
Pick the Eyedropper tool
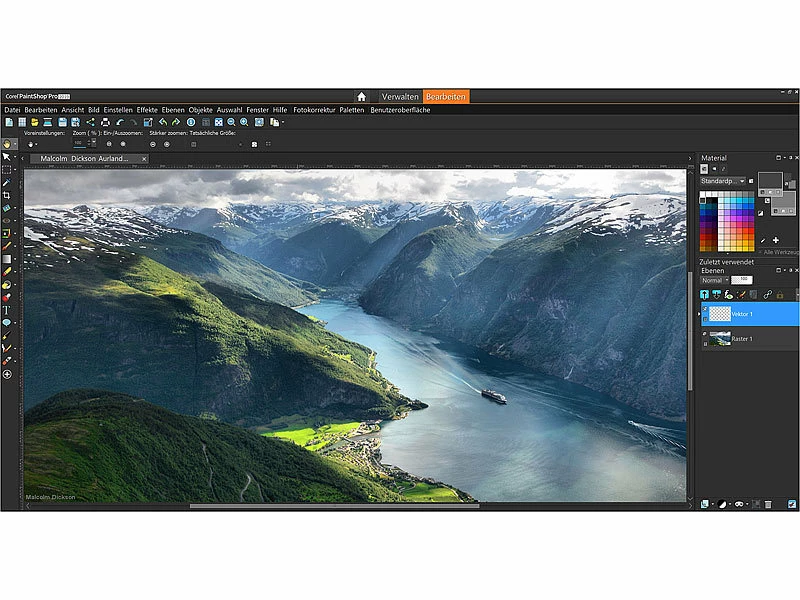[7, 183]
